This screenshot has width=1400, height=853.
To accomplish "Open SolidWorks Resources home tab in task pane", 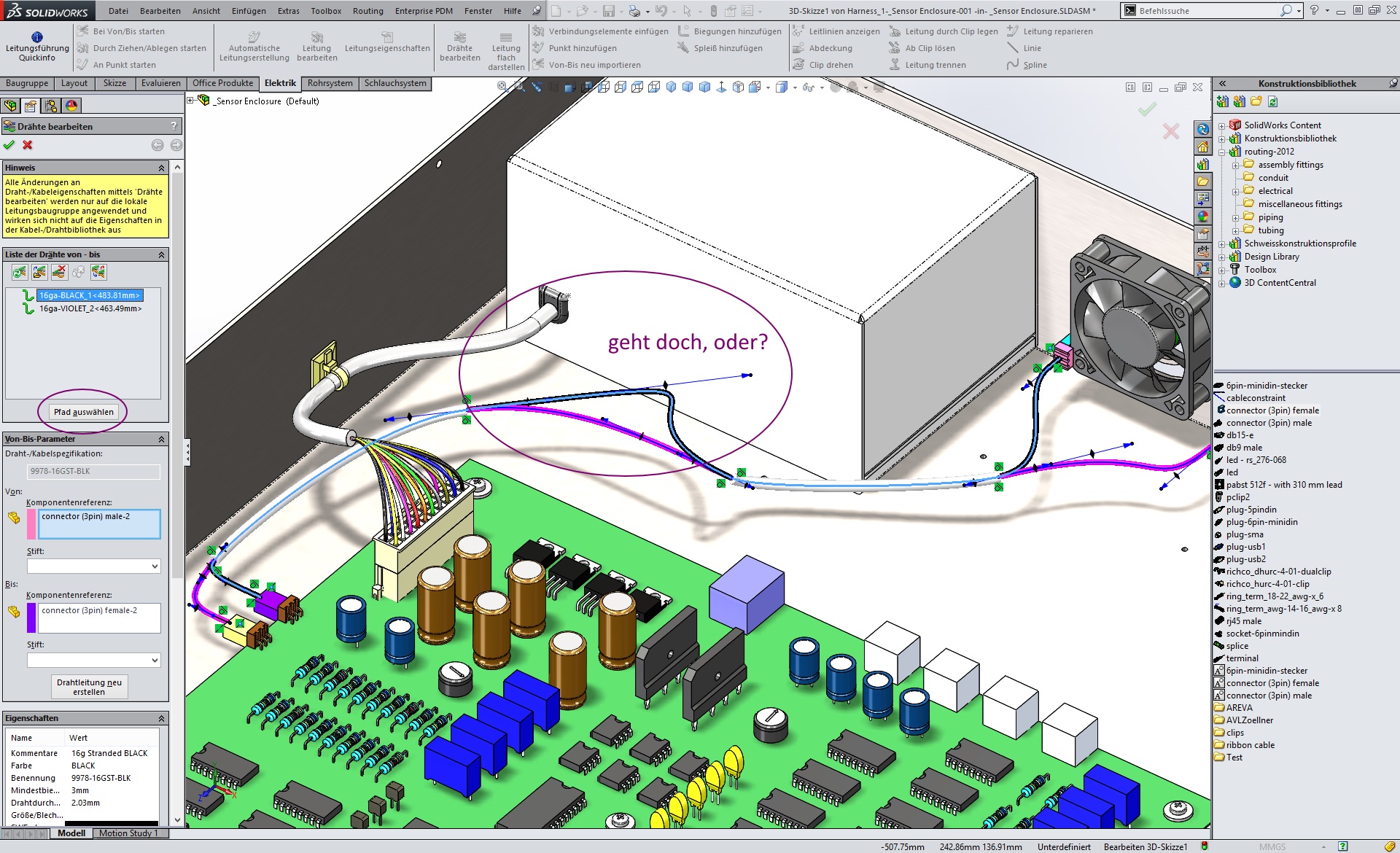I will point(1203,147).
